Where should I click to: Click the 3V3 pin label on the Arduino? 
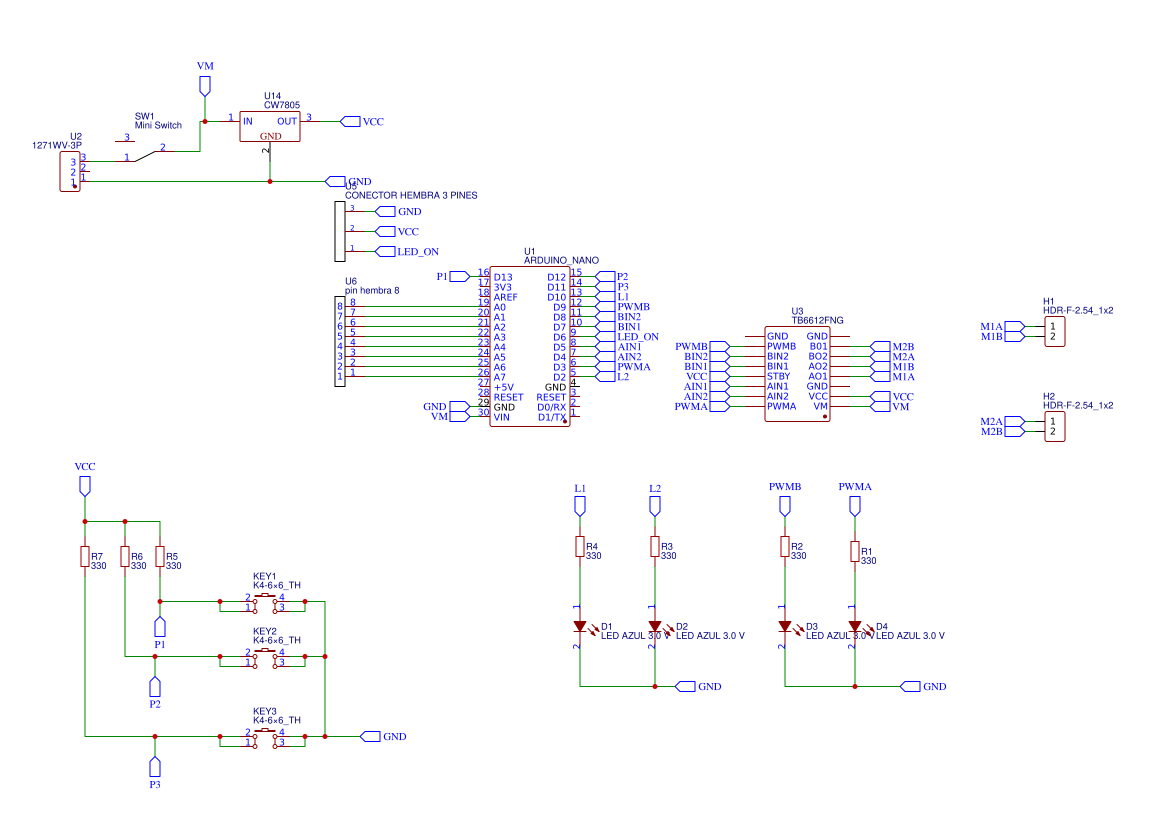502,287
